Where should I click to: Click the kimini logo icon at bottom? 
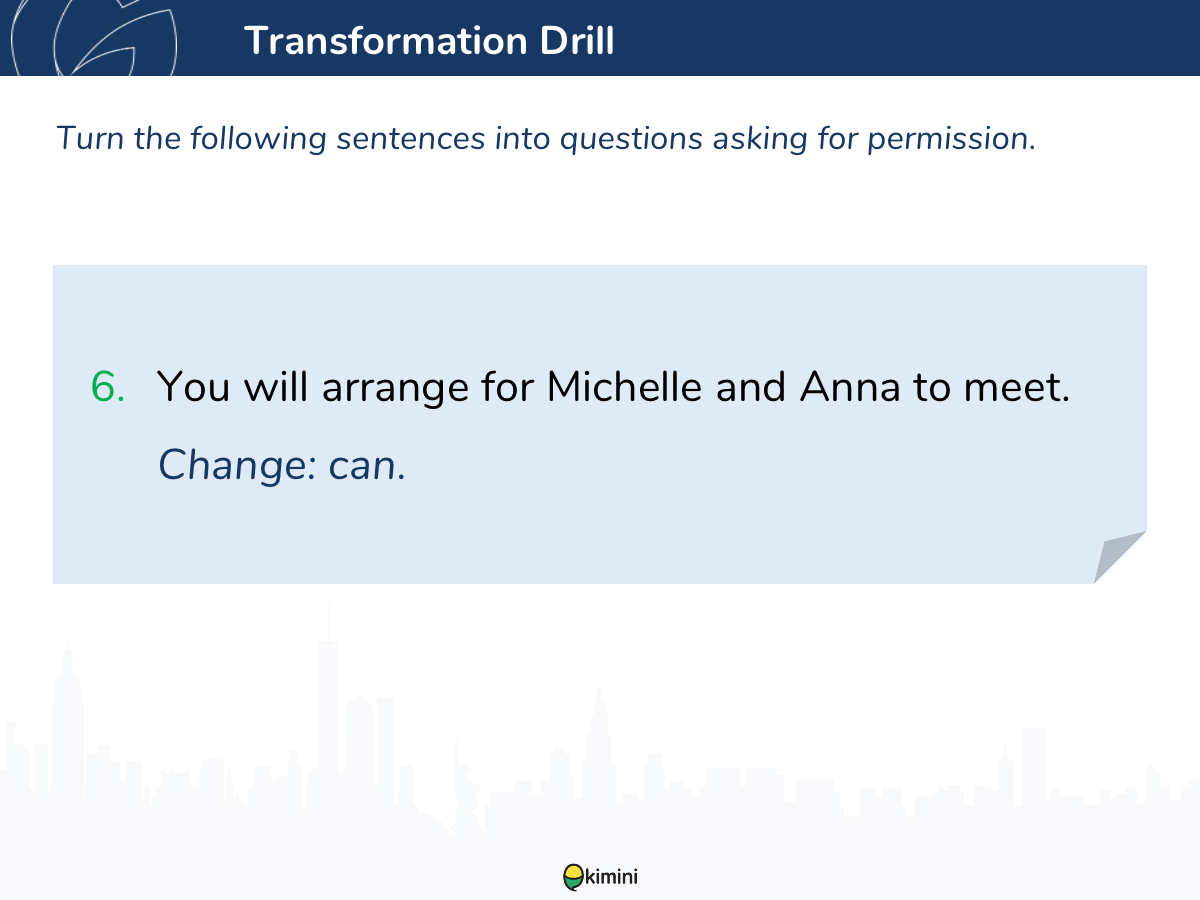(x=573, y=877)
